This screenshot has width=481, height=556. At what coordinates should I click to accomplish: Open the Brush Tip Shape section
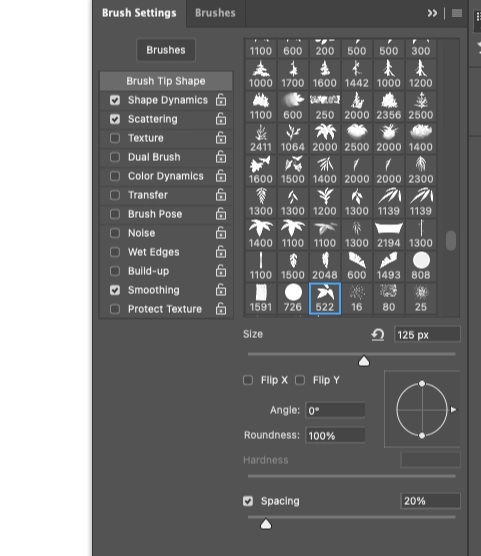click(166, 81)
